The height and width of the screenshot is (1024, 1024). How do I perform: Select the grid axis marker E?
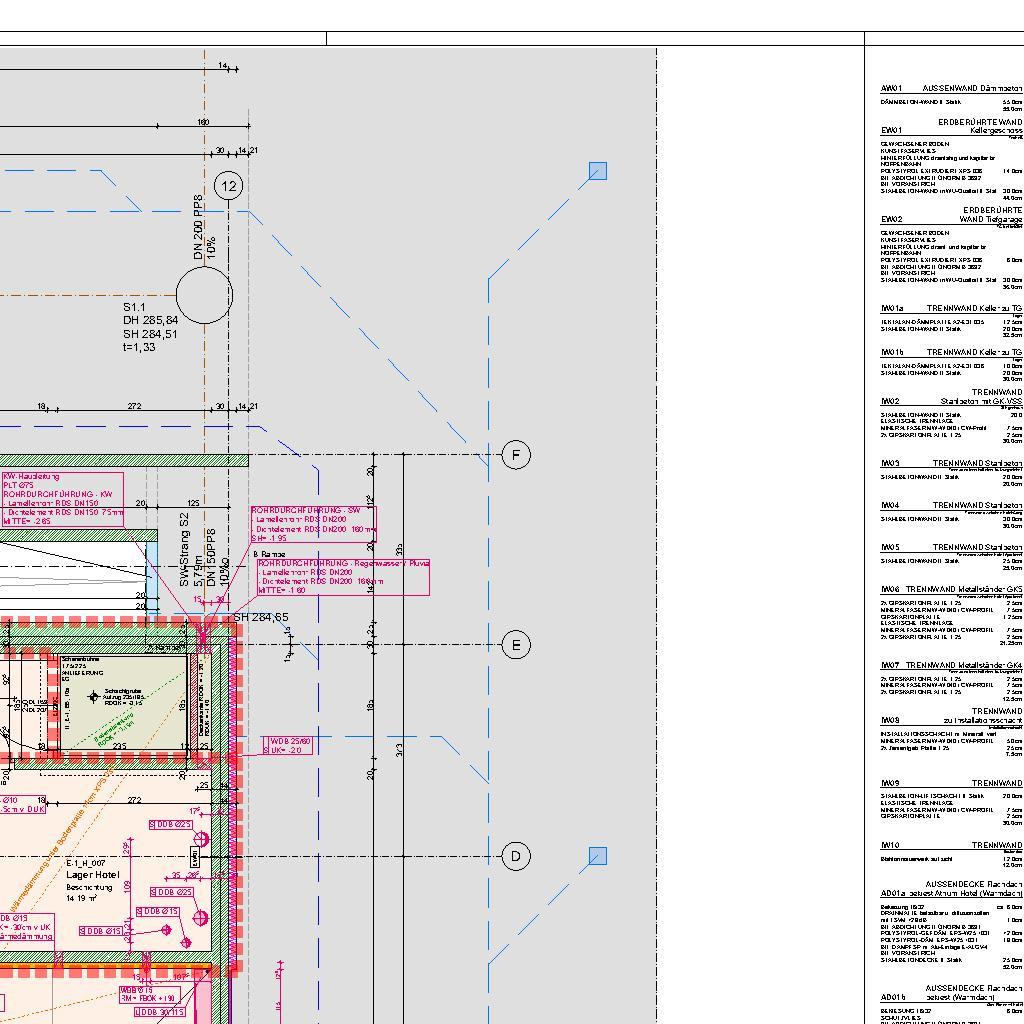[516, 645]
